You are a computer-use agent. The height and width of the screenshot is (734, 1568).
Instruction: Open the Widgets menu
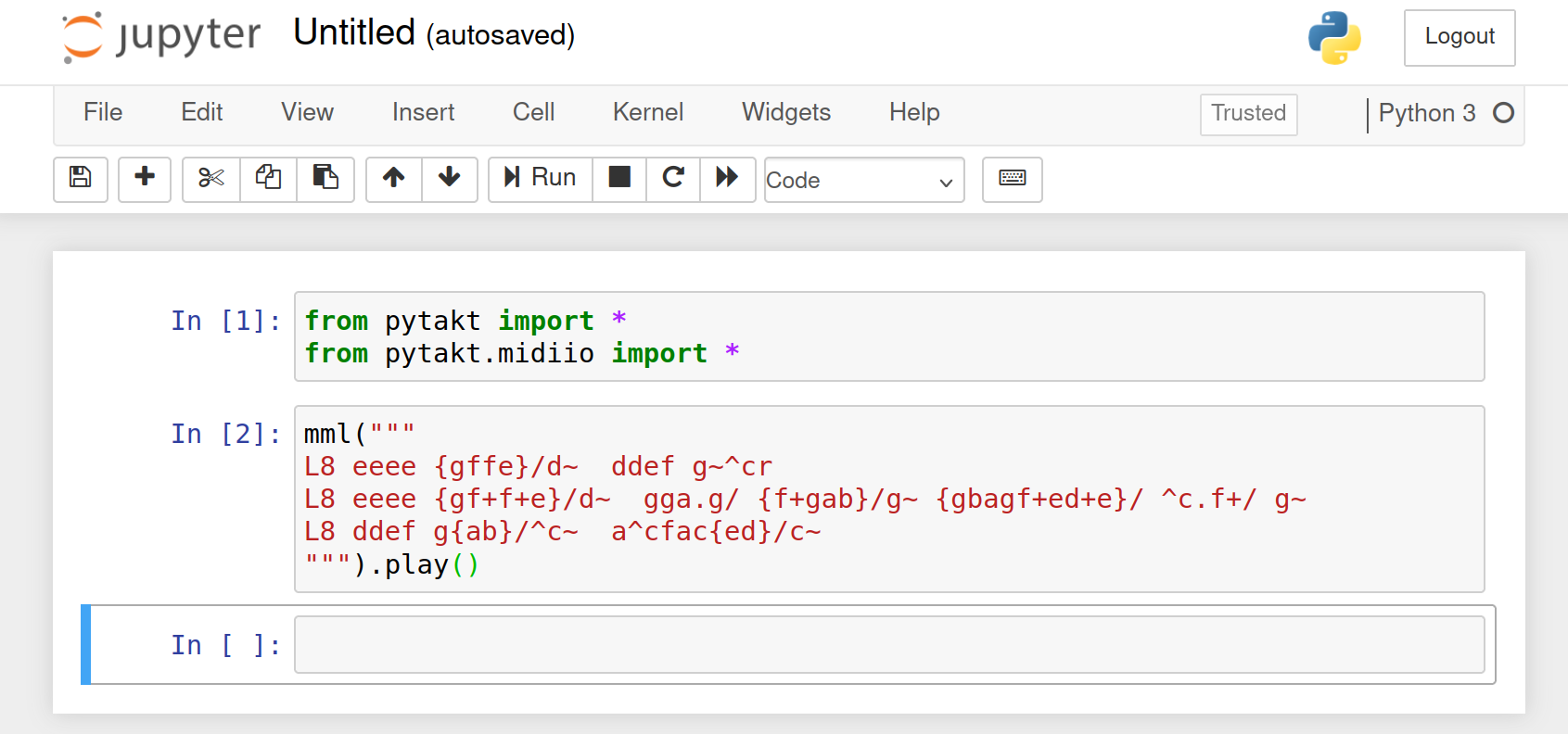(x=786, y=112)
